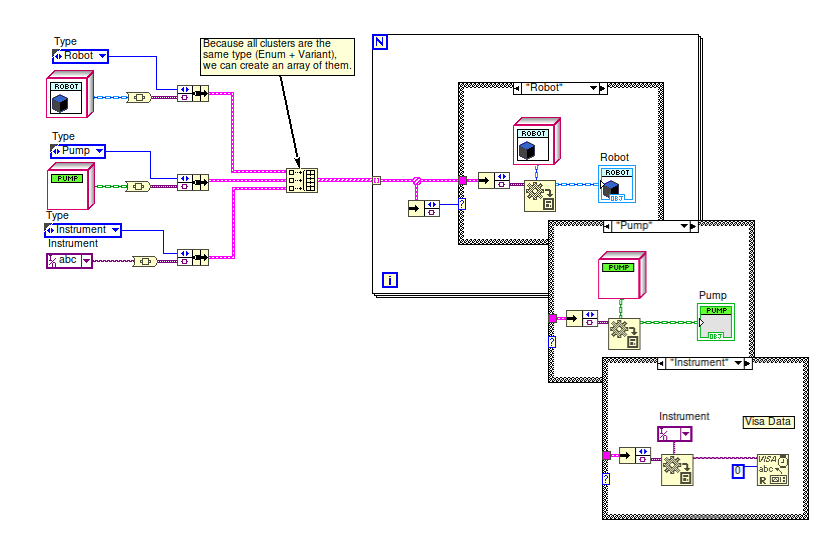
Task: Select the PUMP class constant at left
Action: 71,186
